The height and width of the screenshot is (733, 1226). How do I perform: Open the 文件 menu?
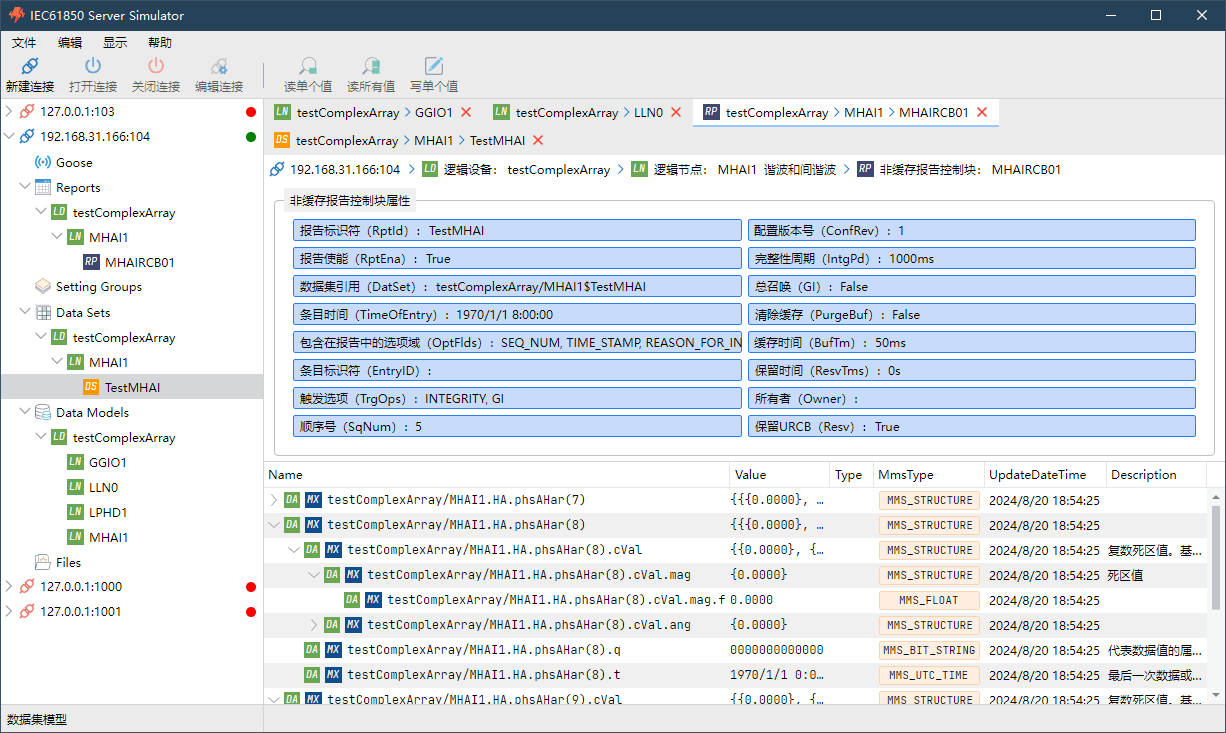point(24,43)
